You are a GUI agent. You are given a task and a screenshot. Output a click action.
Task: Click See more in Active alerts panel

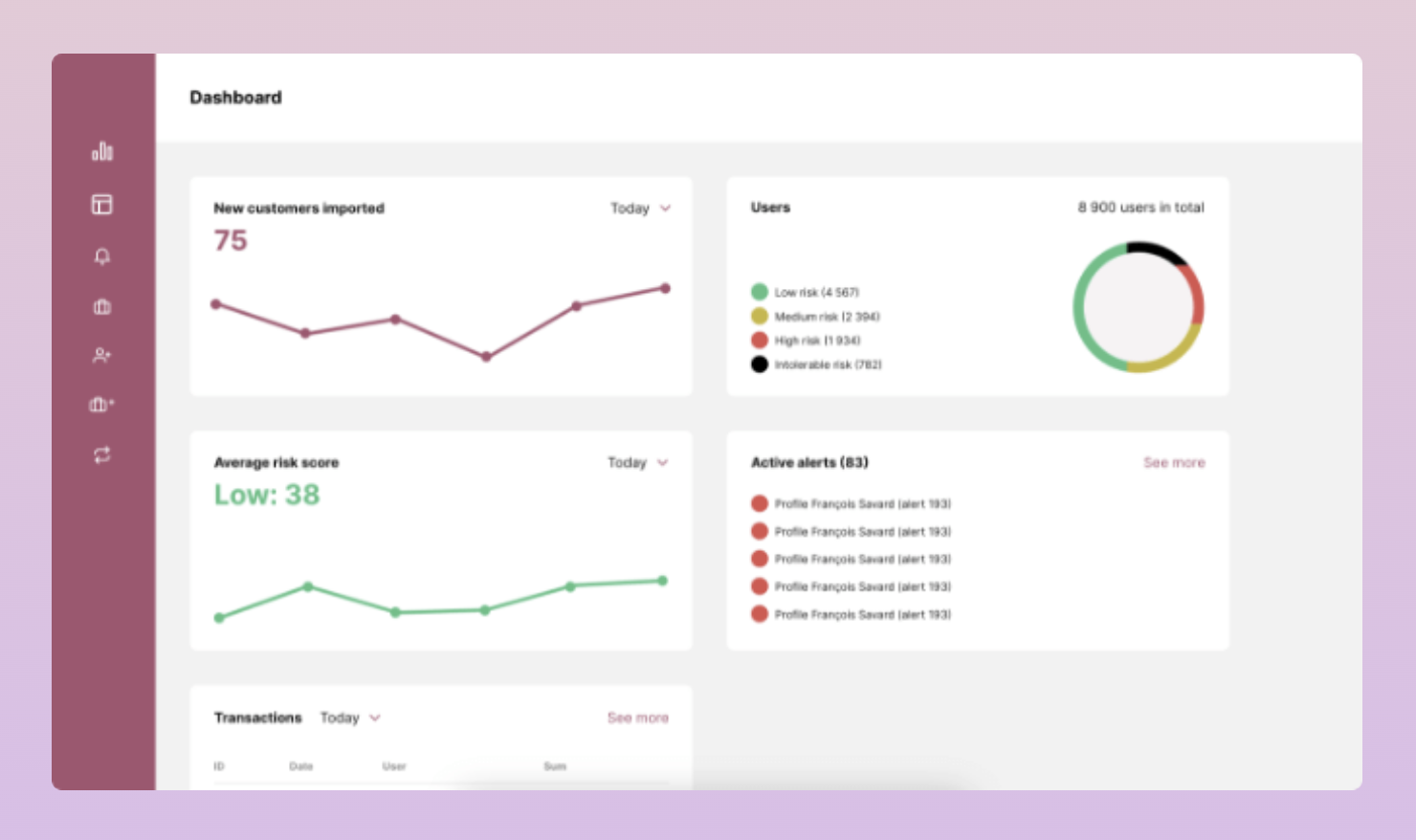[x=1174, y=462]
